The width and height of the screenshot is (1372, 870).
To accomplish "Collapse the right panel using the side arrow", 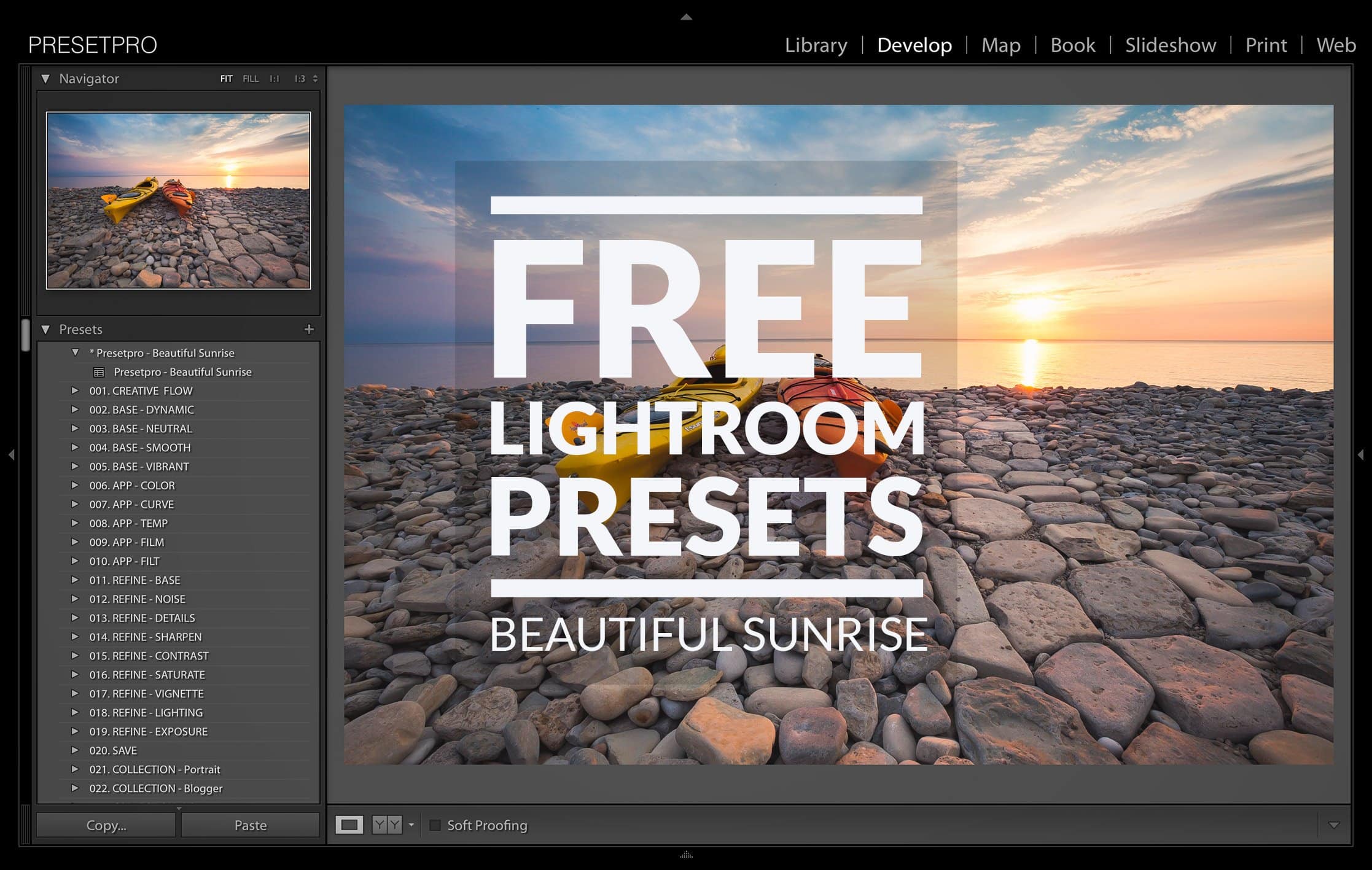I will tap(1361, 454).
